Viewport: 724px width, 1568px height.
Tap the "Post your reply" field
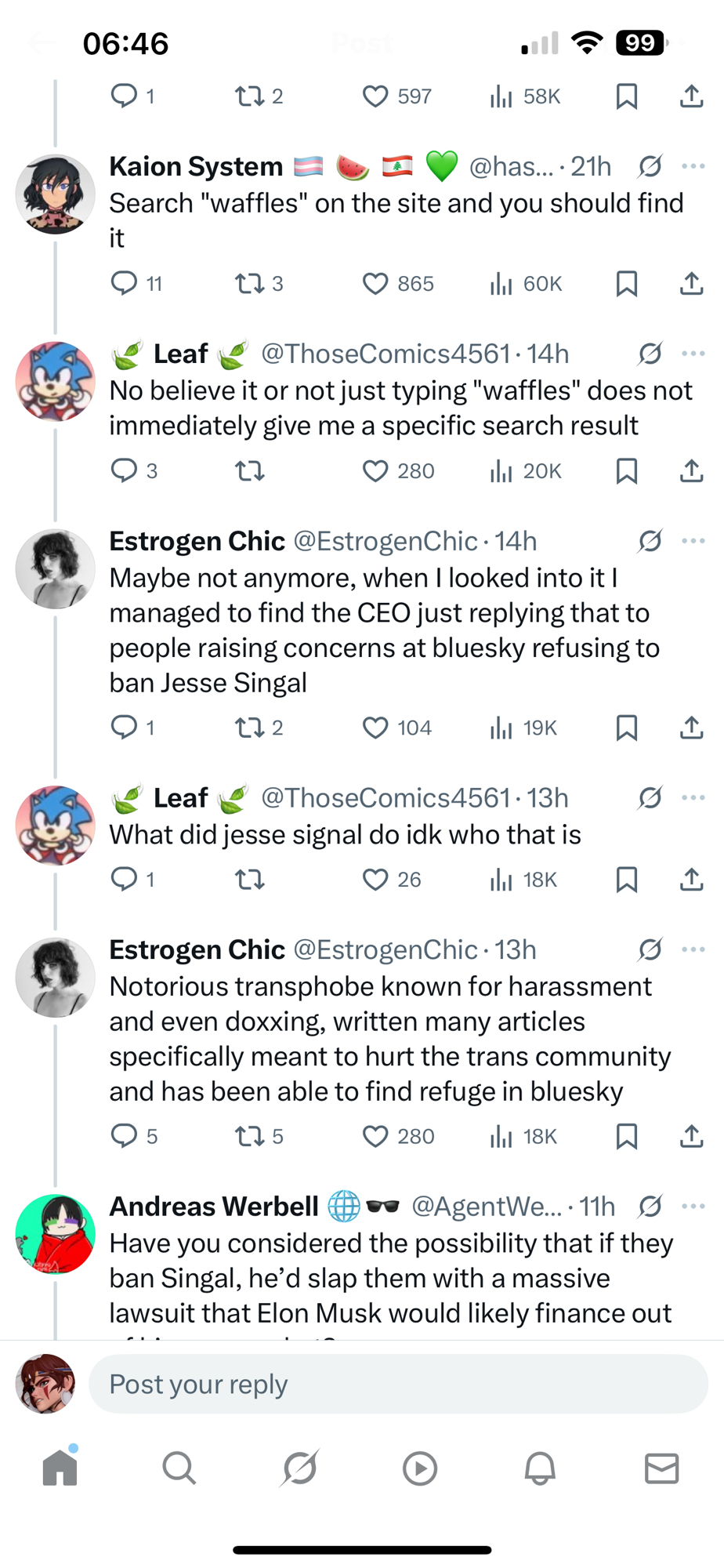click(398, 1385)
